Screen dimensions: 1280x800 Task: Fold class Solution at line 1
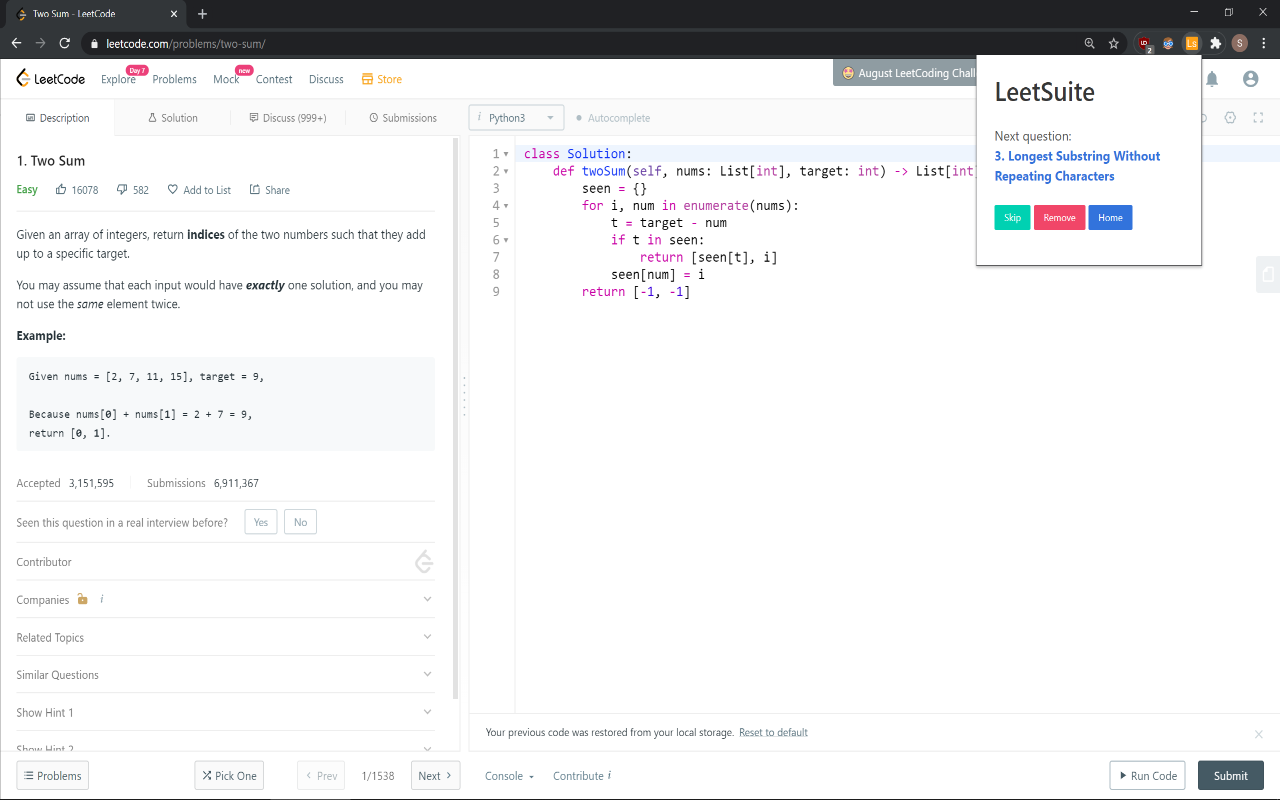tap(506, 154)
